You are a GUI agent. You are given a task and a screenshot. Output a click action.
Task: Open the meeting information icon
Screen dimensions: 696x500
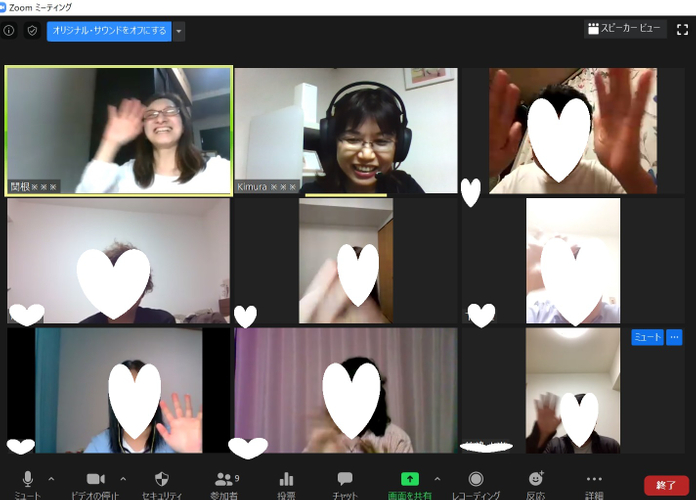tap(9, 31)
